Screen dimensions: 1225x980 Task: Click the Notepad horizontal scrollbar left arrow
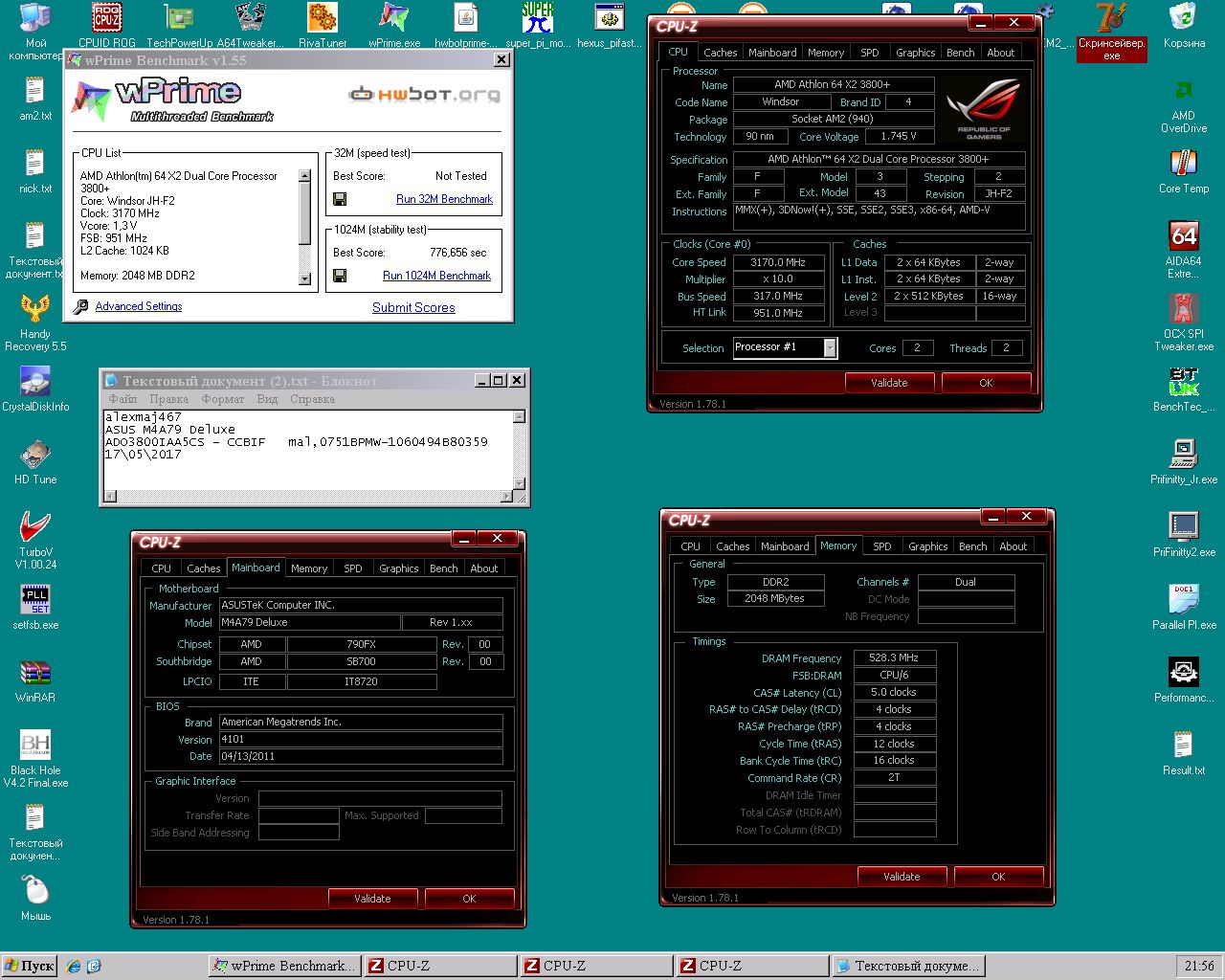click(110, 496)
